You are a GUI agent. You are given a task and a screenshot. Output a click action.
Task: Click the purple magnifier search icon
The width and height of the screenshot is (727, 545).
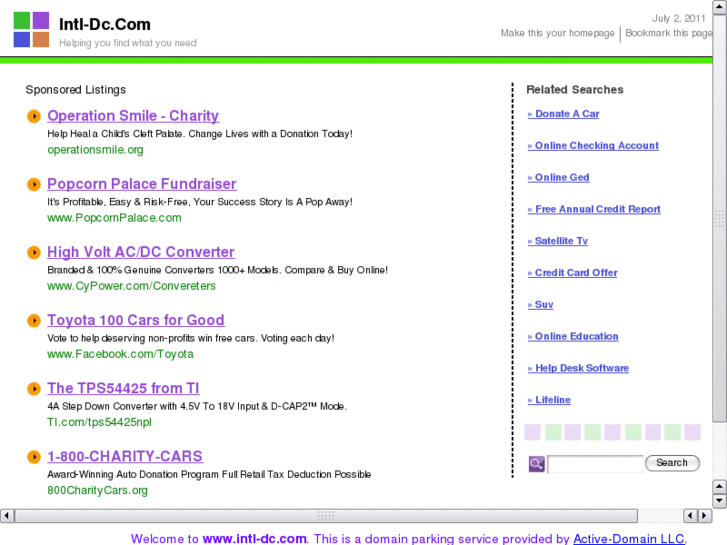tap(536, 464)
